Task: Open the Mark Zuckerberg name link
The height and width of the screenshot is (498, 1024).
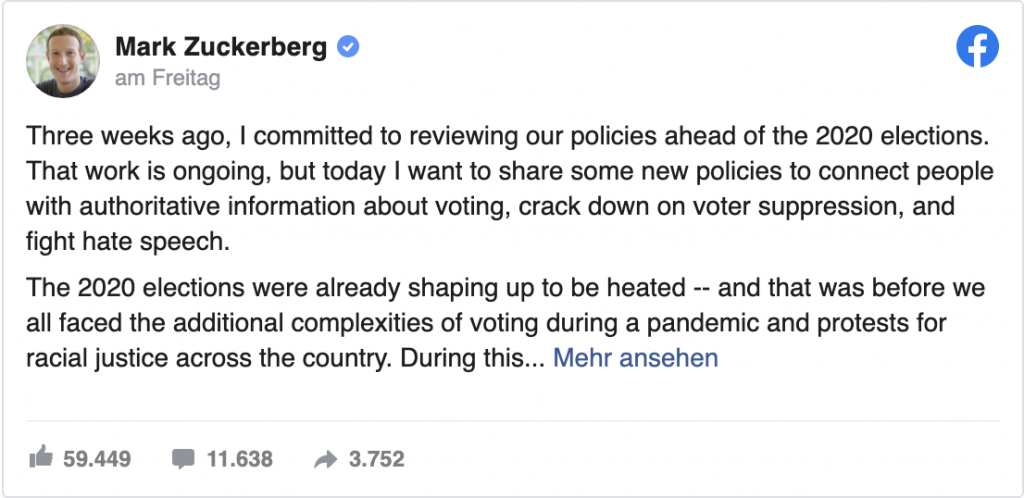Action: pyautogui.click(x=221, y=46)
